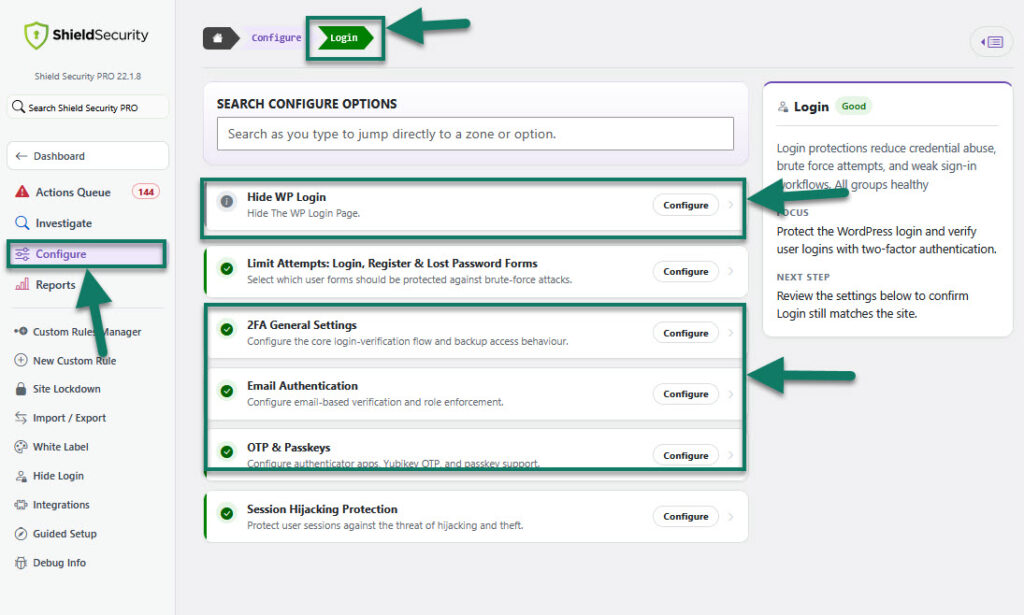Click the Debug Info bug icon
1024x615 pixels.
21,563
